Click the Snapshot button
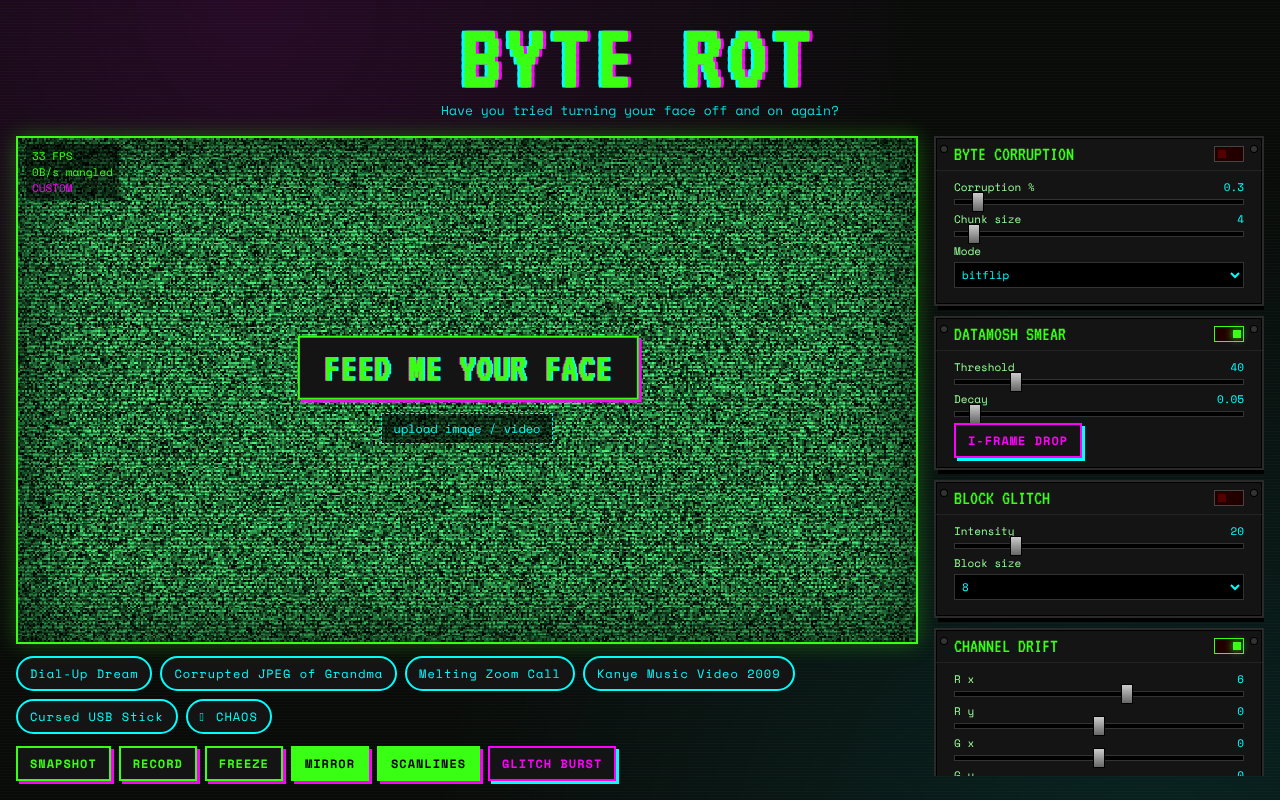The image size is (1280, 800). click(x=63, y=764)
